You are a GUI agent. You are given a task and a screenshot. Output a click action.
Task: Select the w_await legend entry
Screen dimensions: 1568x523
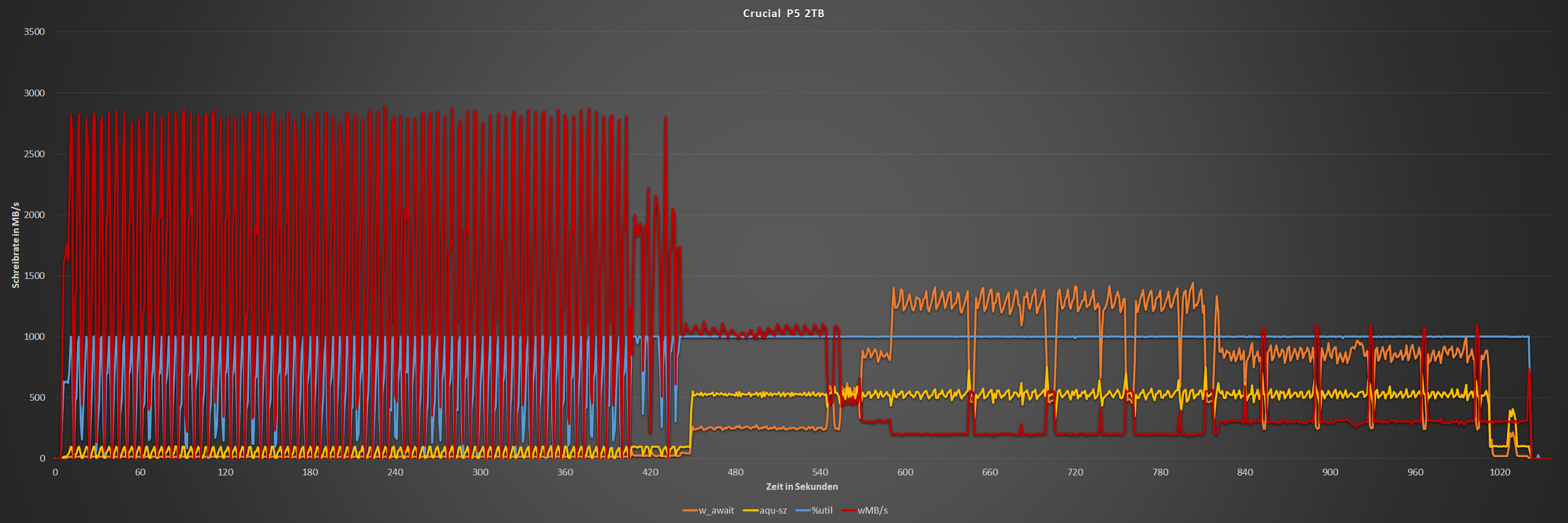pyautogui.click(x=709, y=510)
